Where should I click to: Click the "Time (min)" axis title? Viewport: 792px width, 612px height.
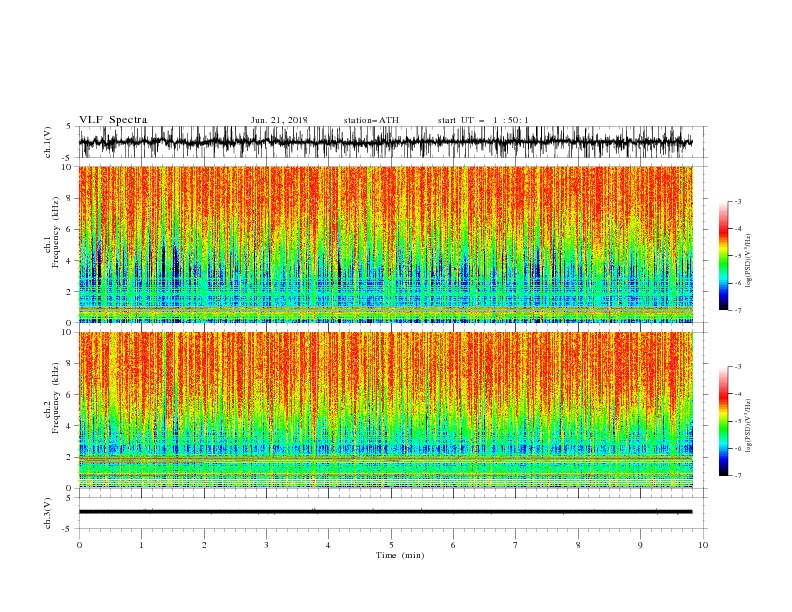400,555
